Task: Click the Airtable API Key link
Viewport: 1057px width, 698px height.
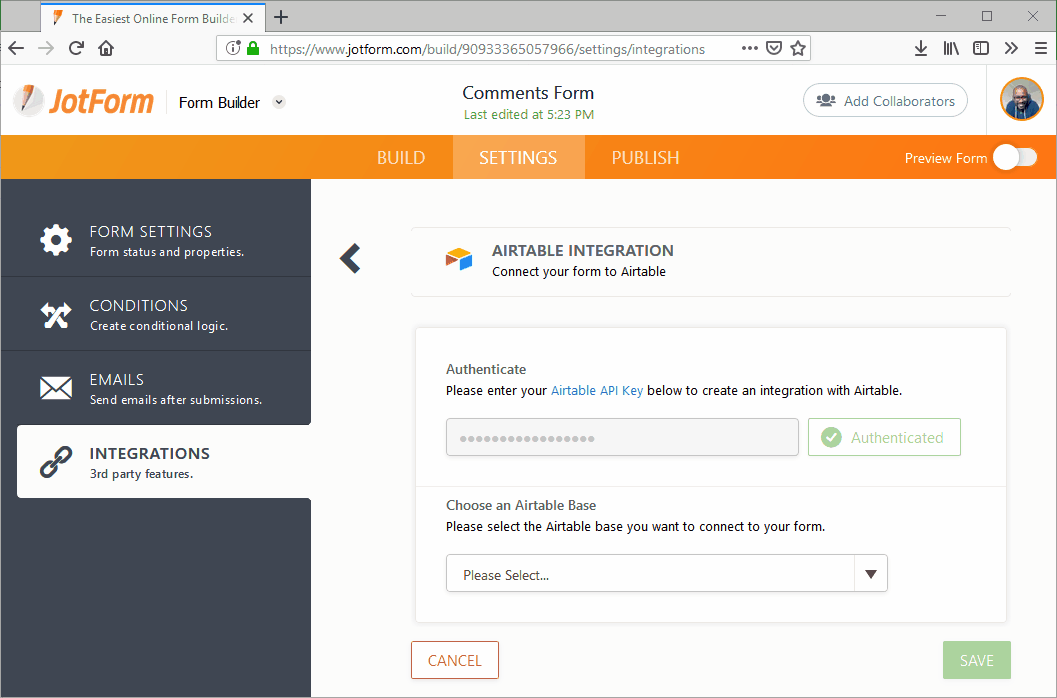Action: pos(597,391)
